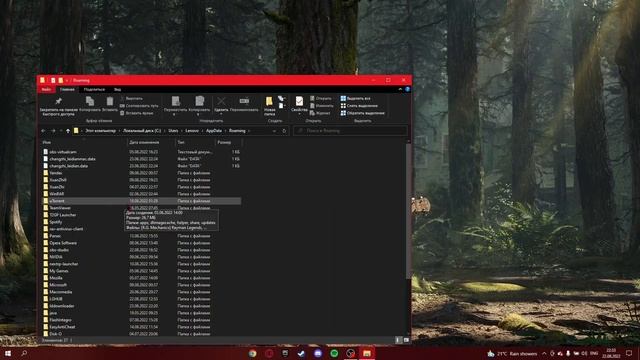Screen dimensions: 640x360
Task: Click 'Lenovo' in the address path
Action: (192, 131)
